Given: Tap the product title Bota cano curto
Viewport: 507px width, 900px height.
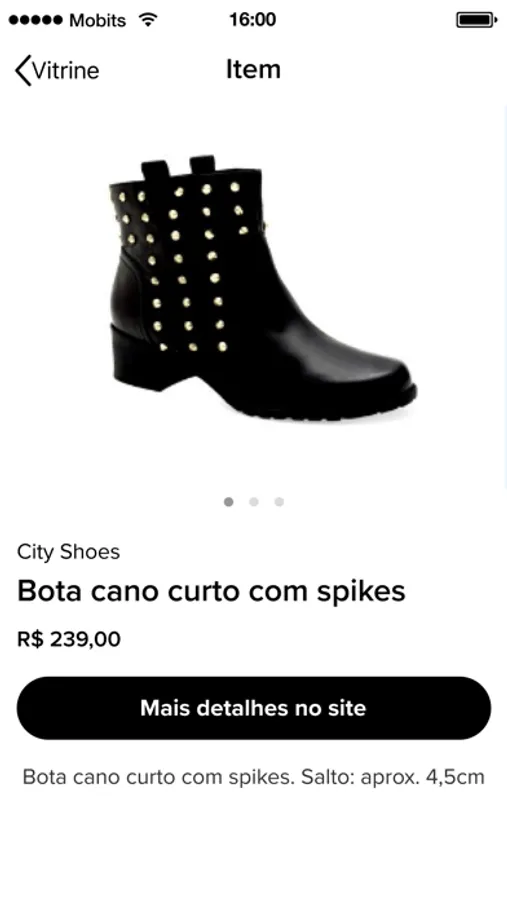Looking at the screenshot, I should tap(211, 591).
